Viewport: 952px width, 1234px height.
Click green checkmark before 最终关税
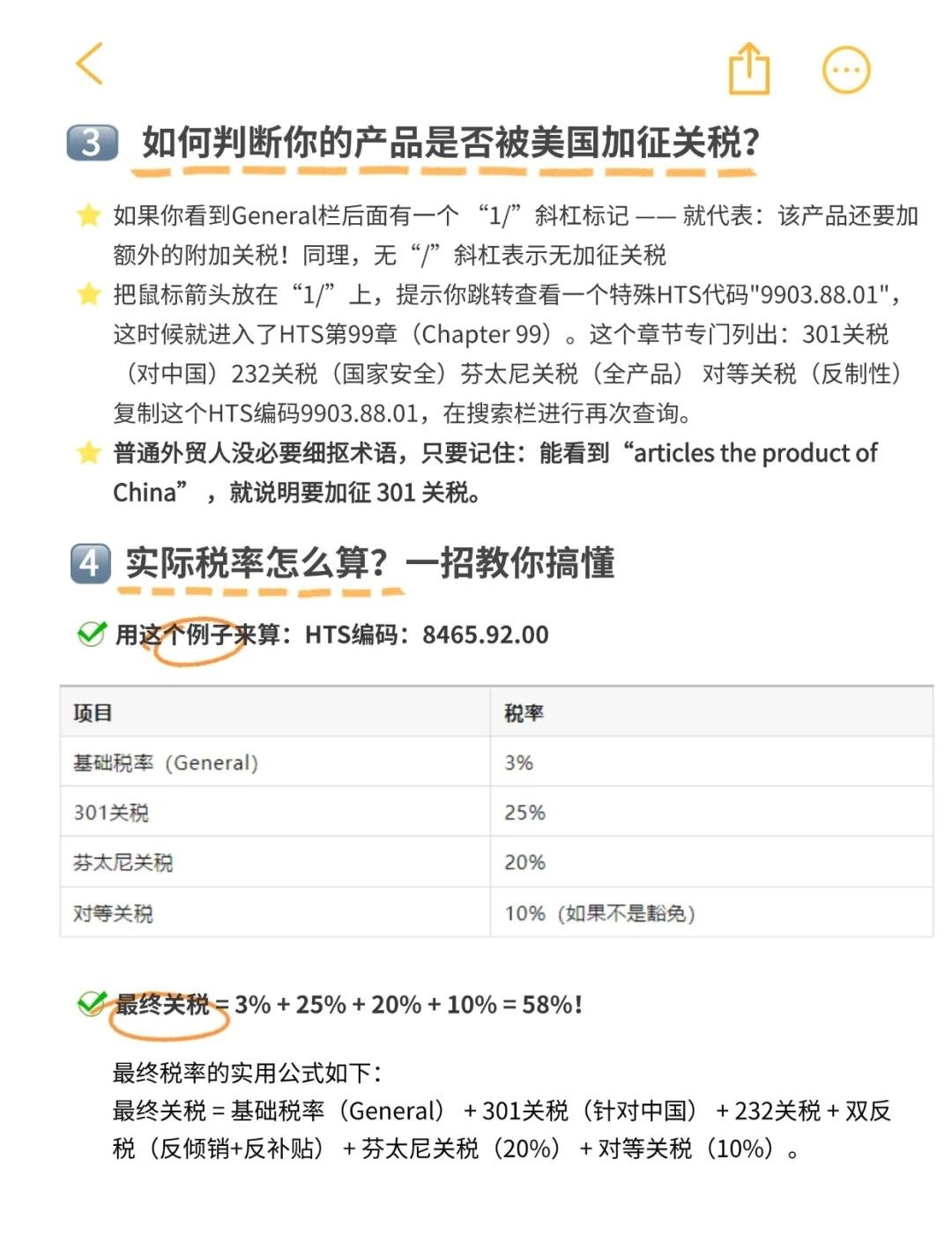point(92,1003)
